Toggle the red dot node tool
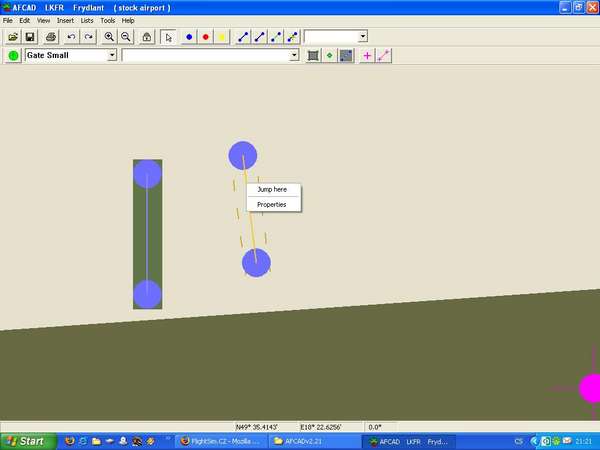 205,37
